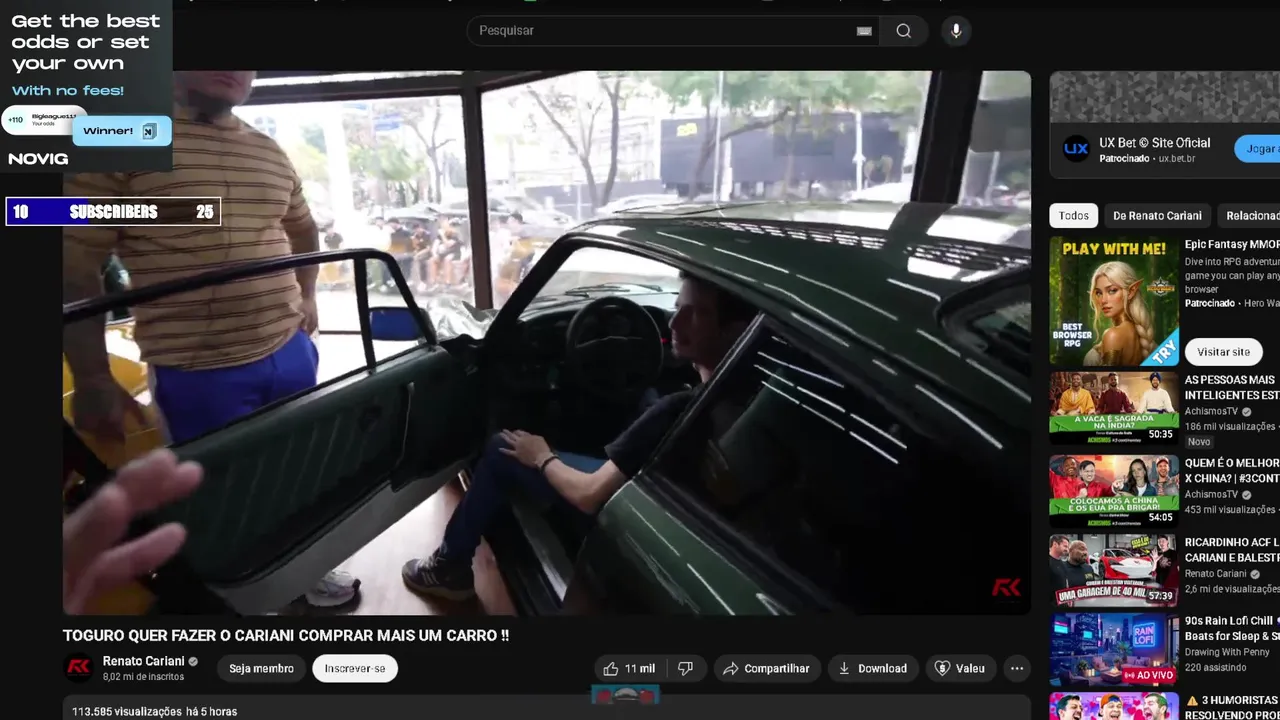Open Renato Cariani channel avatar
The height and width of the screenshot is (720, 1280).
tap(79, 668)
